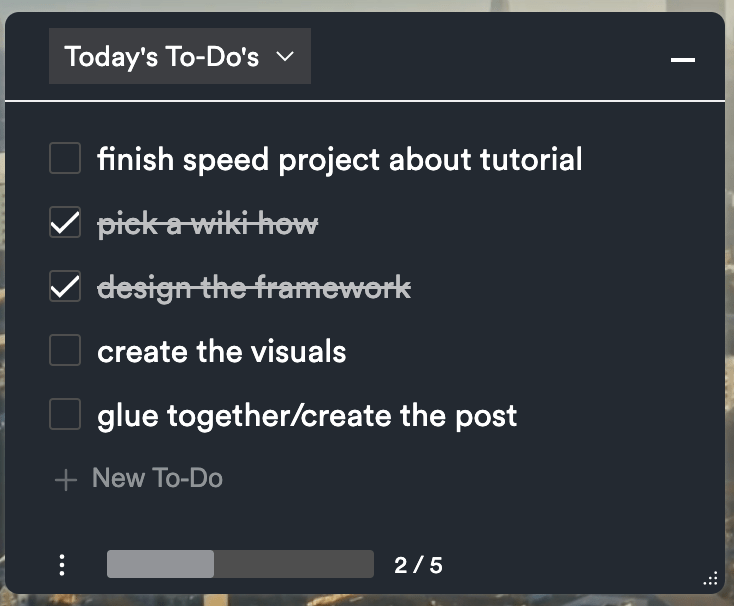This screenshot has height=606, width=734.
Task: Click the crossed-out 'design the framework' item
Action: [254, 288]
